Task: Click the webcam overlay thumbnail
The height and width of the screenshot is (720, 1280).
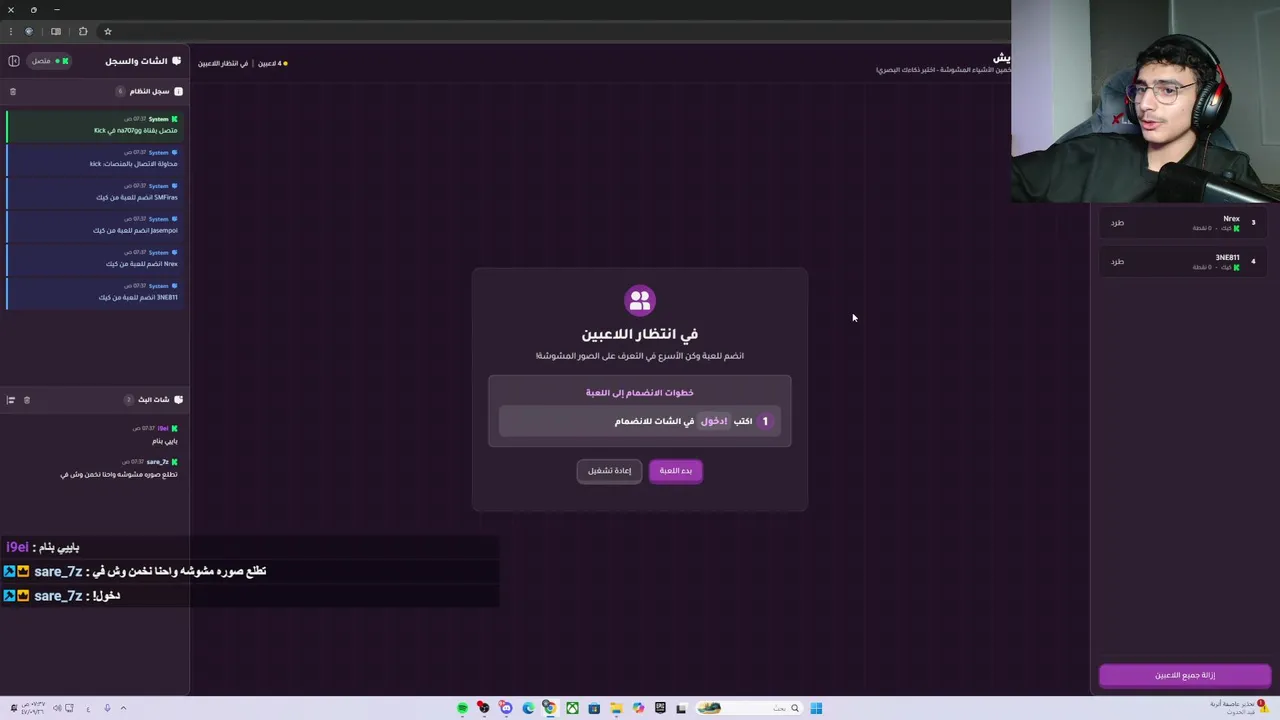Action: [1145, 101]
